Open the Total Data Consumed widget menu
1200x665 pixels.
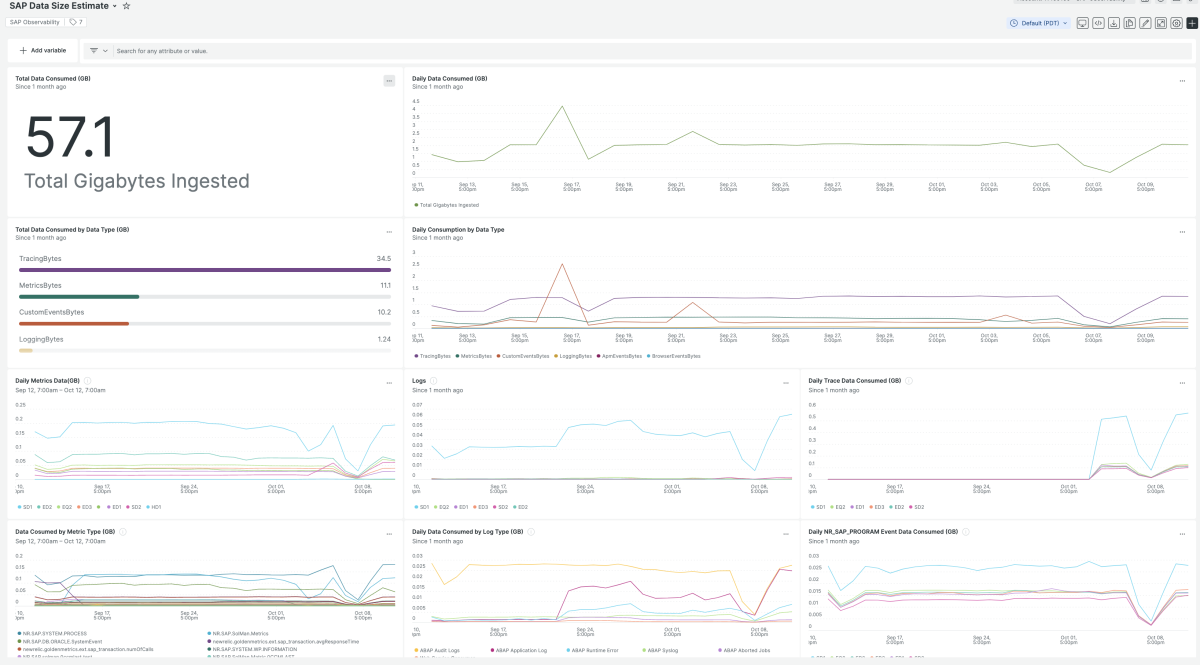(x=389, y=81)
